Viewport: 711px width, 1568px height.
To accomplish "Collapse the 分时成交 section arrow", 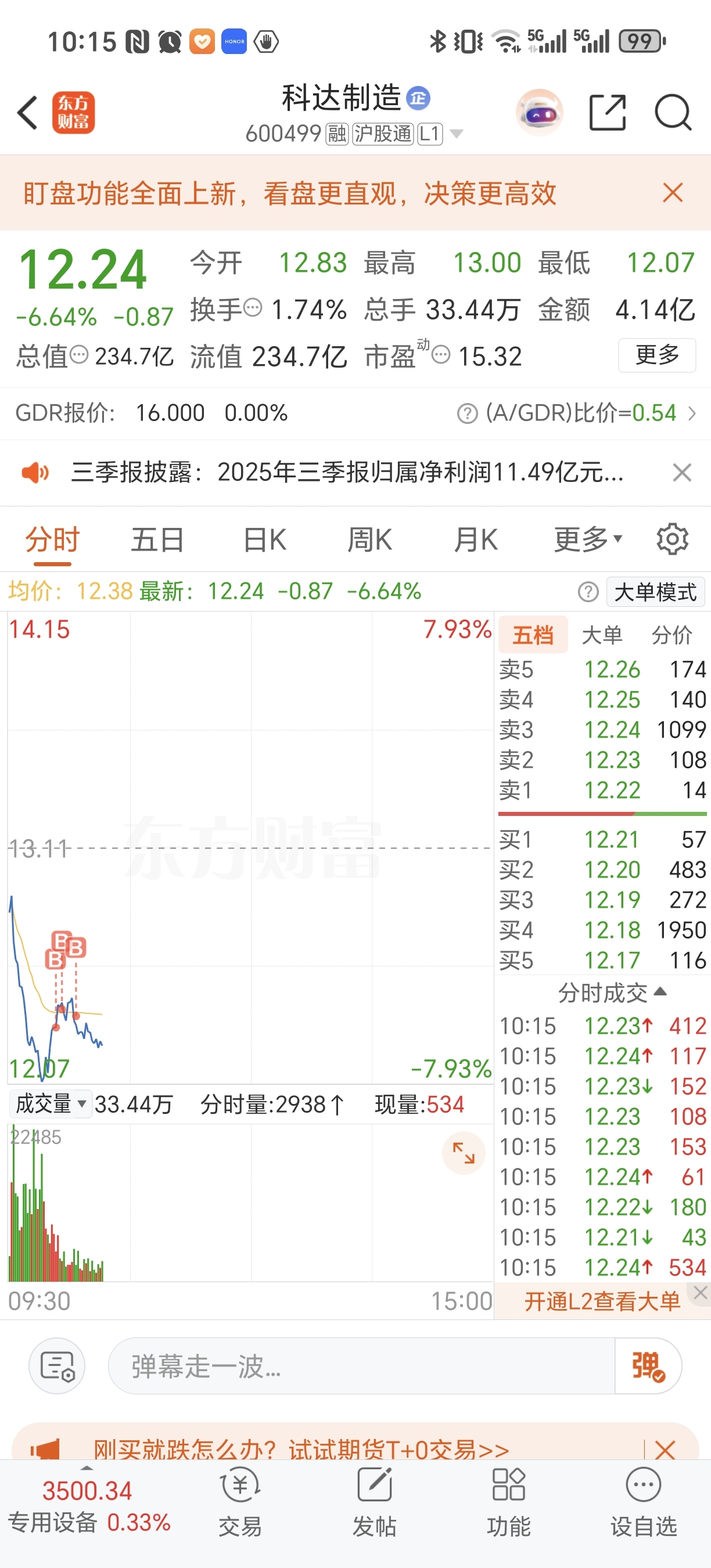I will tap(660, 992).
